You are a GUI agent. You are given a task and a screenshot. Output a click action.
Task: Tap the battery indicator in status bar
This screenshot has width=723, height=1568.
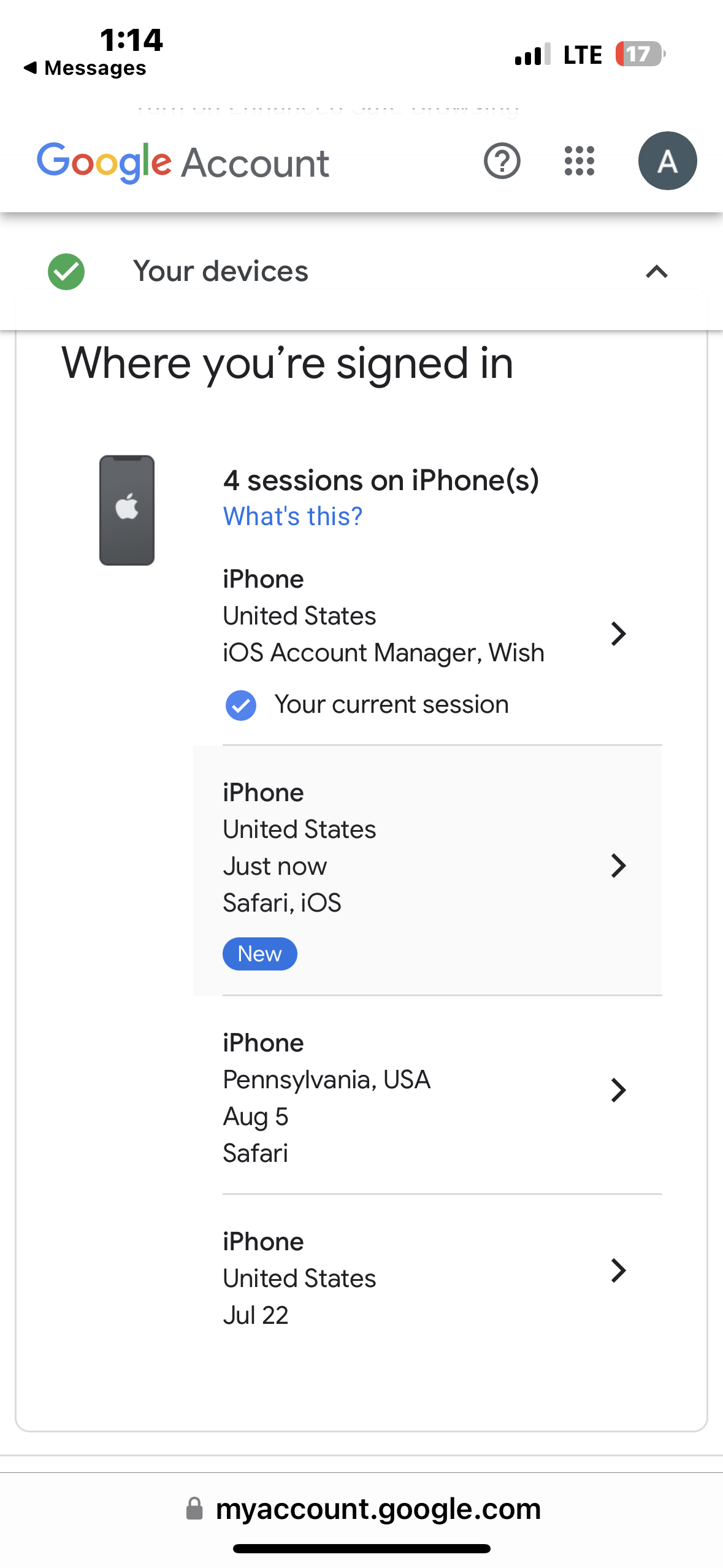640,54
